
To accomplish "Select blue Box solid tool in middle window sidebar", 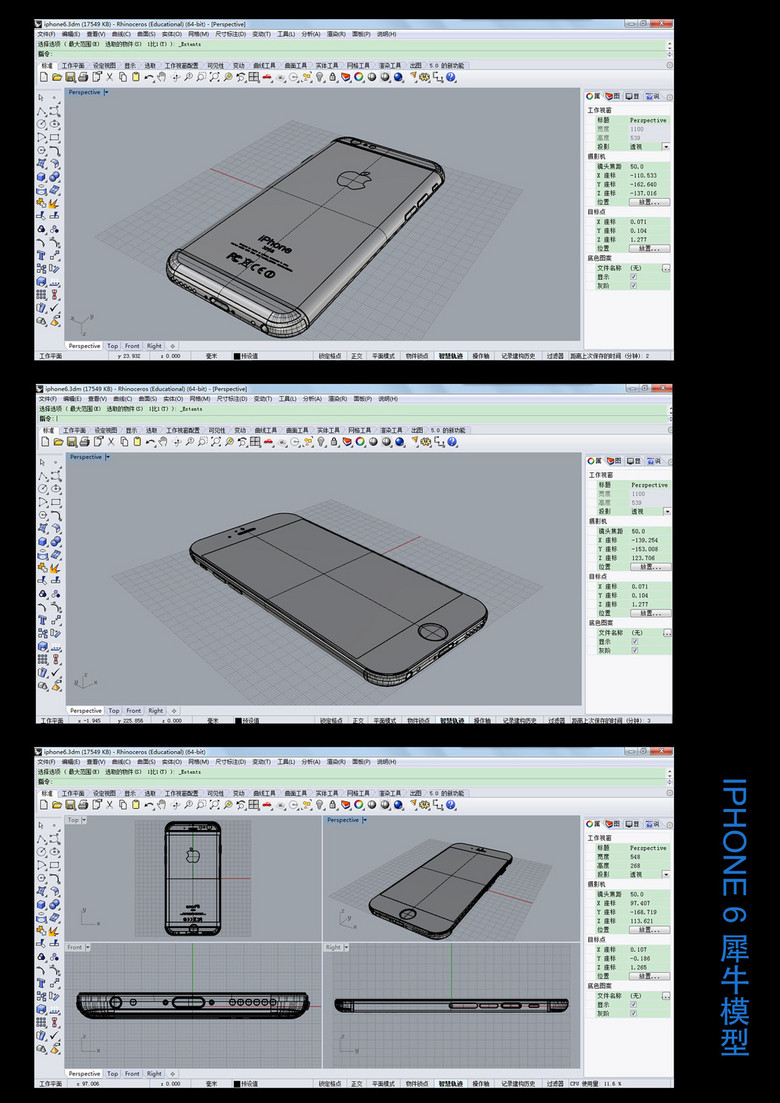I will pyautogui.click(x=42, y=542).
